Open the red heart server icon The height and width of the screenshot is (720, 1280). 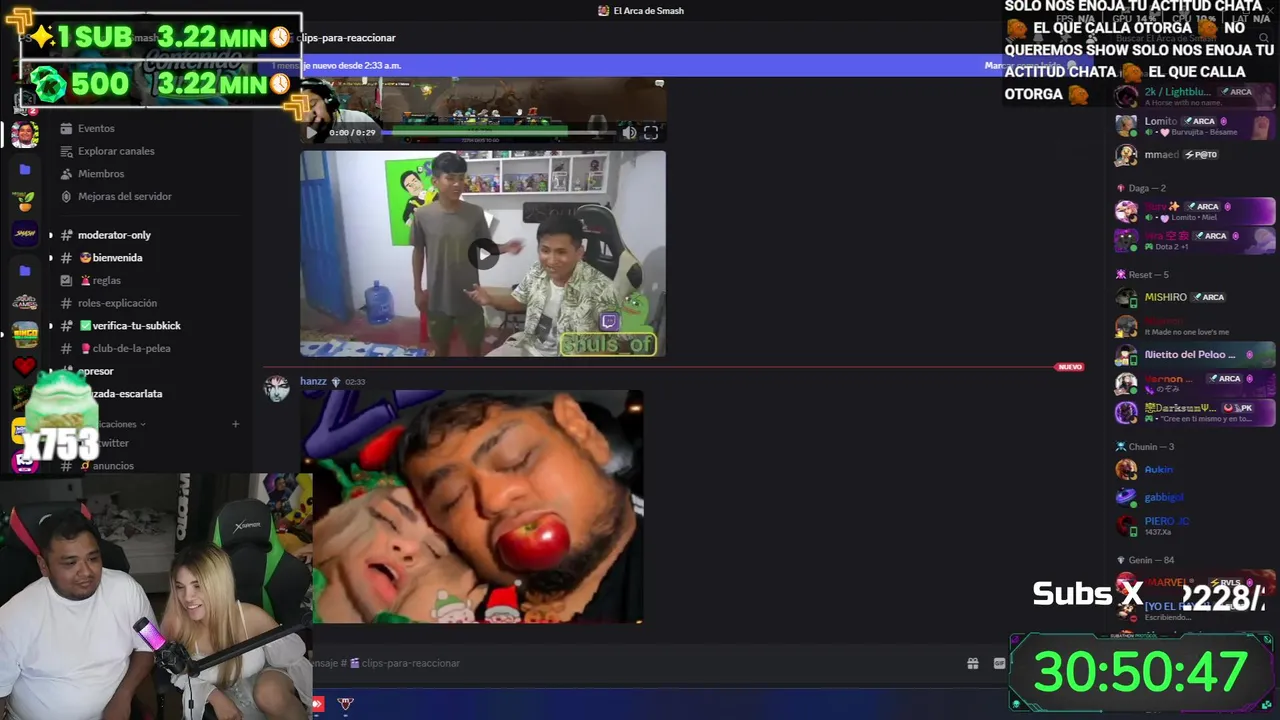point(25,367)
